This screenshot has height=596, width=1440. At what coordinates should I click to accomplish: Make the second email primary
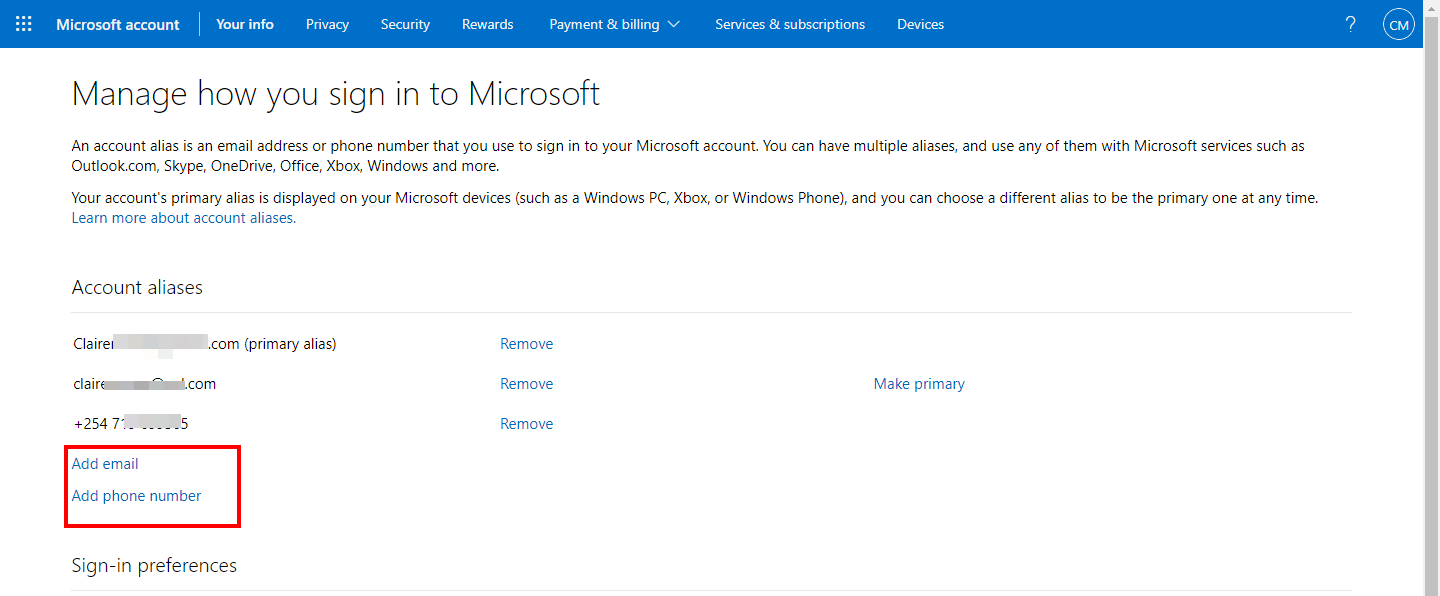919,384
